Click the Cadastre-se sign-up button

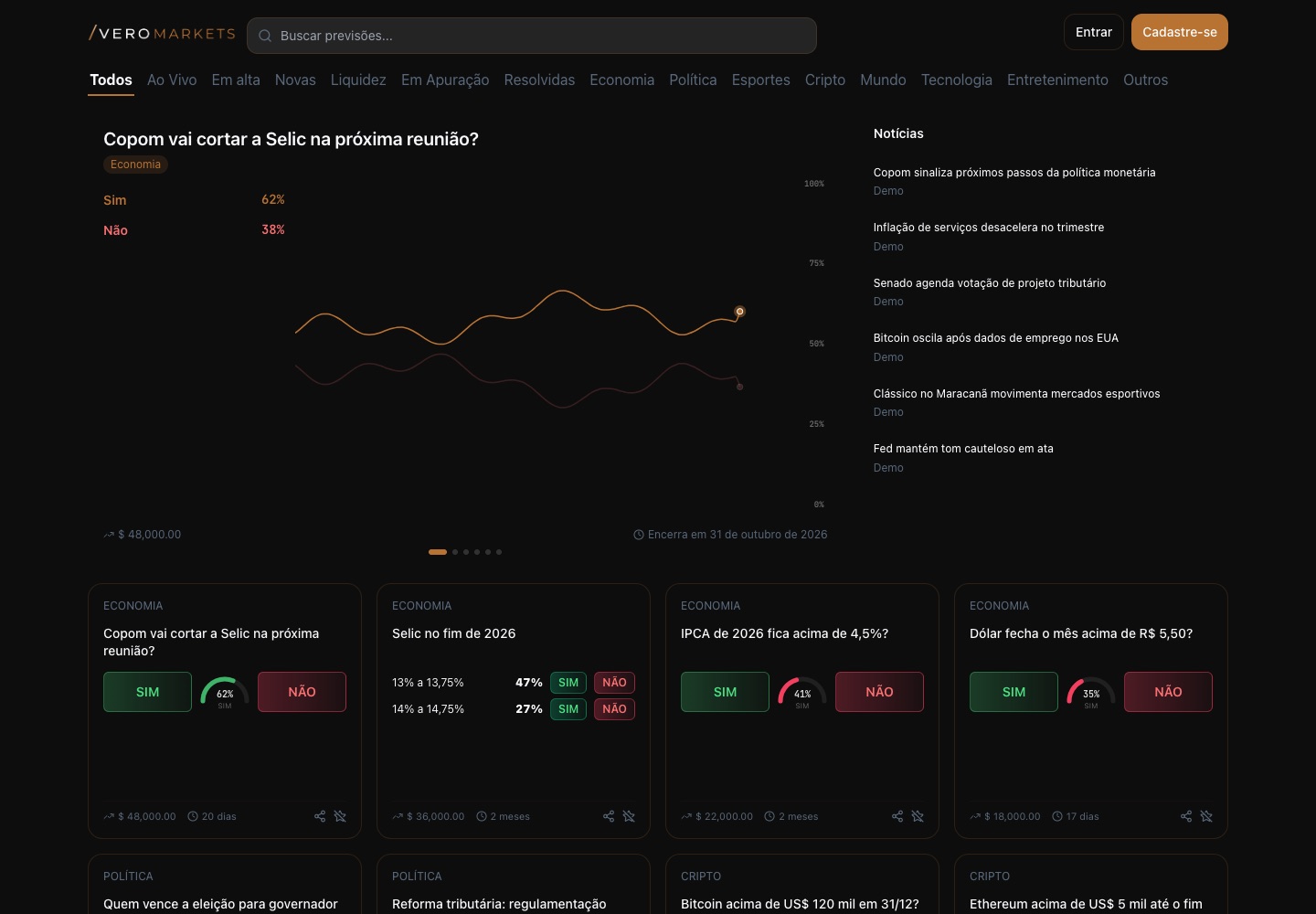(x=1180, y=32)
